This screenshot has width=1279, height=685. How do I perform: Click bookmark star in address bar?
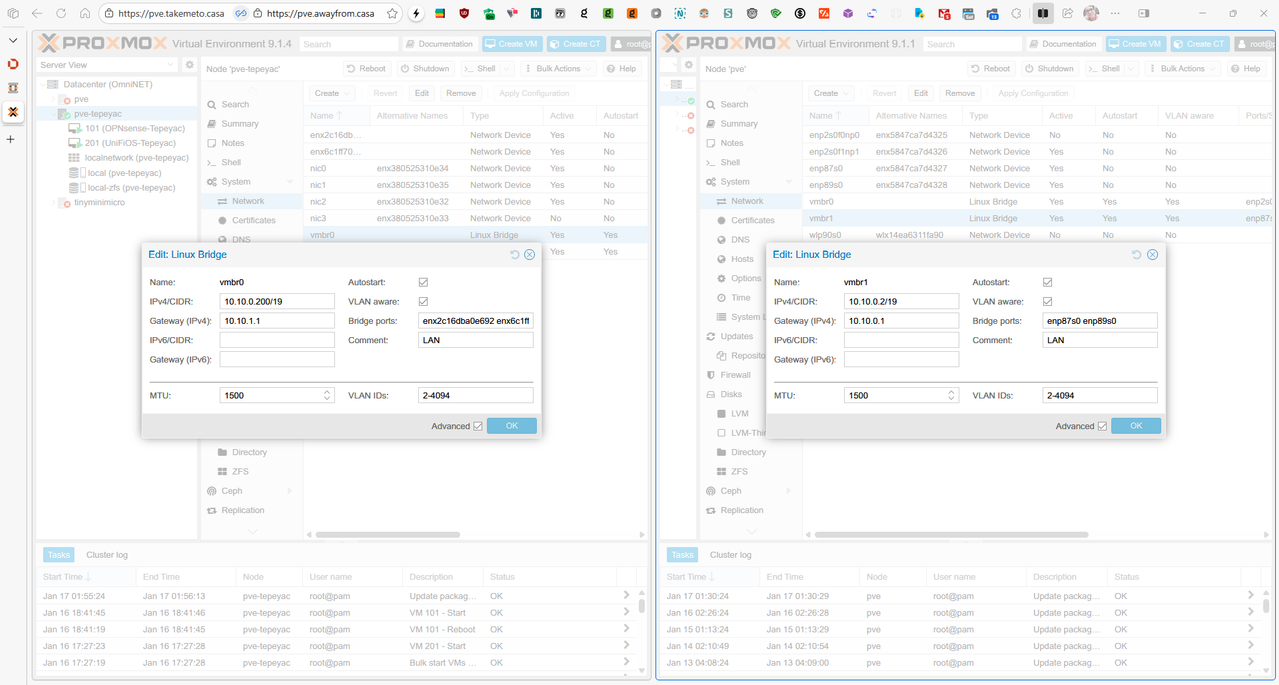pyautogui.click(x=392, y=14)
